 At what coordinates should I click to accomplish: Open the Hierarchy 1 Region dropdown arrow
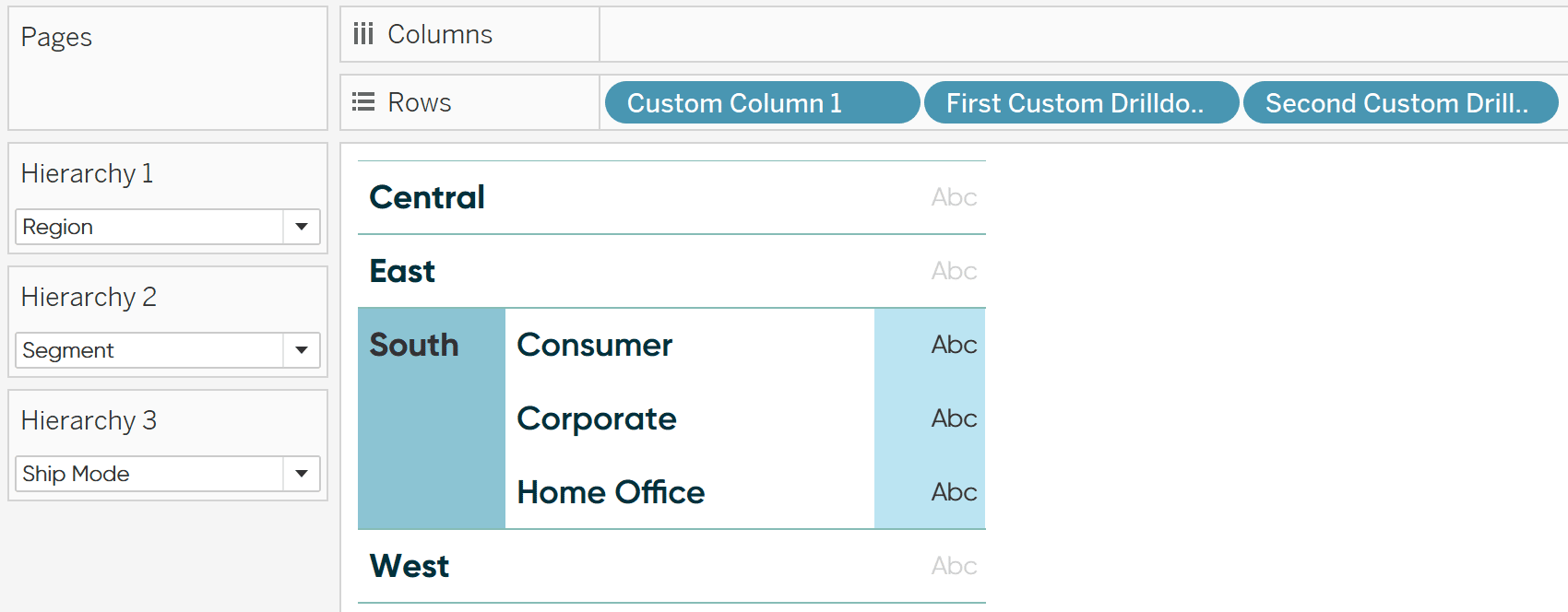click(302, 227)
